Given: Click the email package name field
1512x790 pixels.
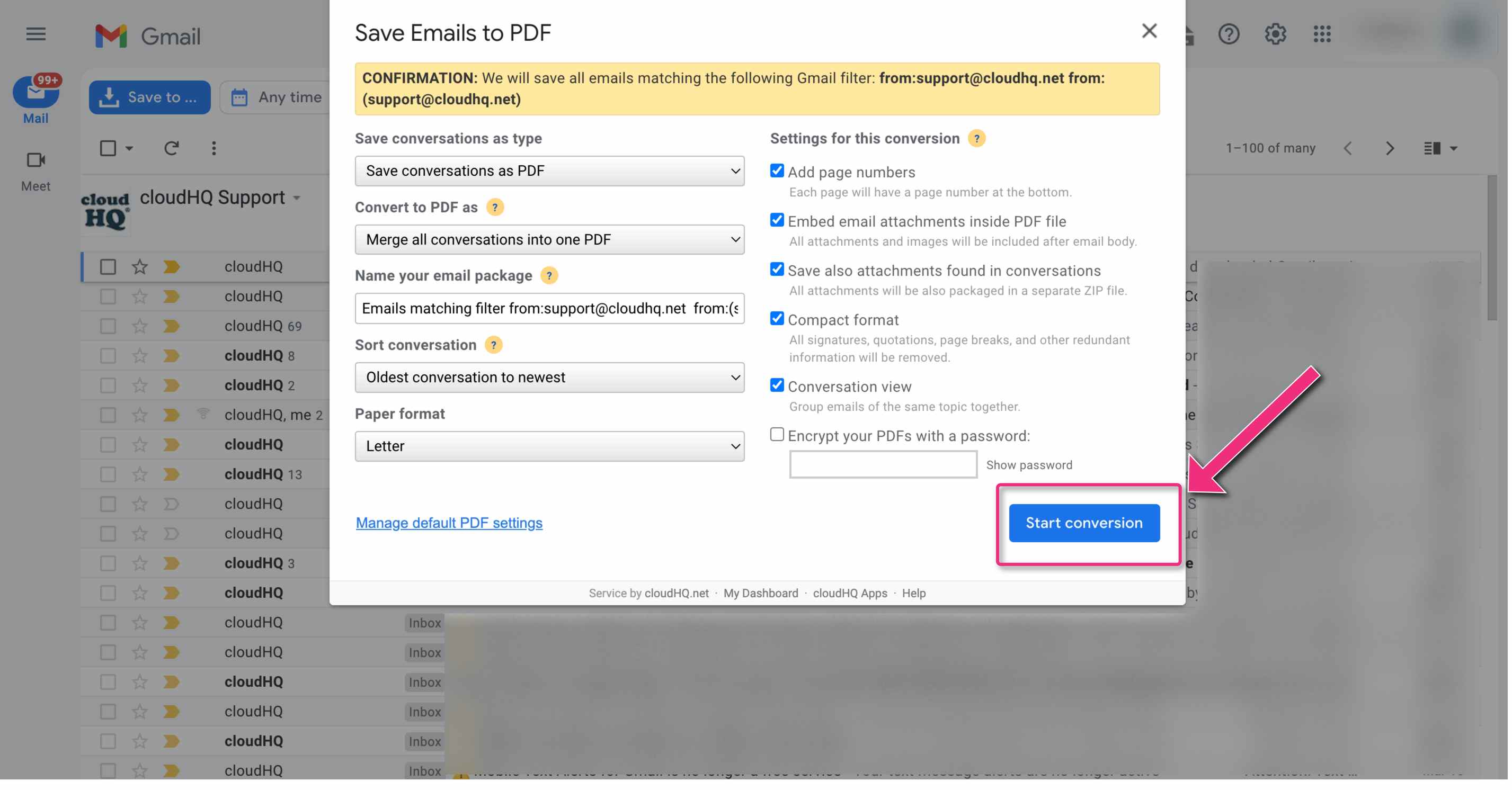Looking at the screenshot, I should [549, 309].
